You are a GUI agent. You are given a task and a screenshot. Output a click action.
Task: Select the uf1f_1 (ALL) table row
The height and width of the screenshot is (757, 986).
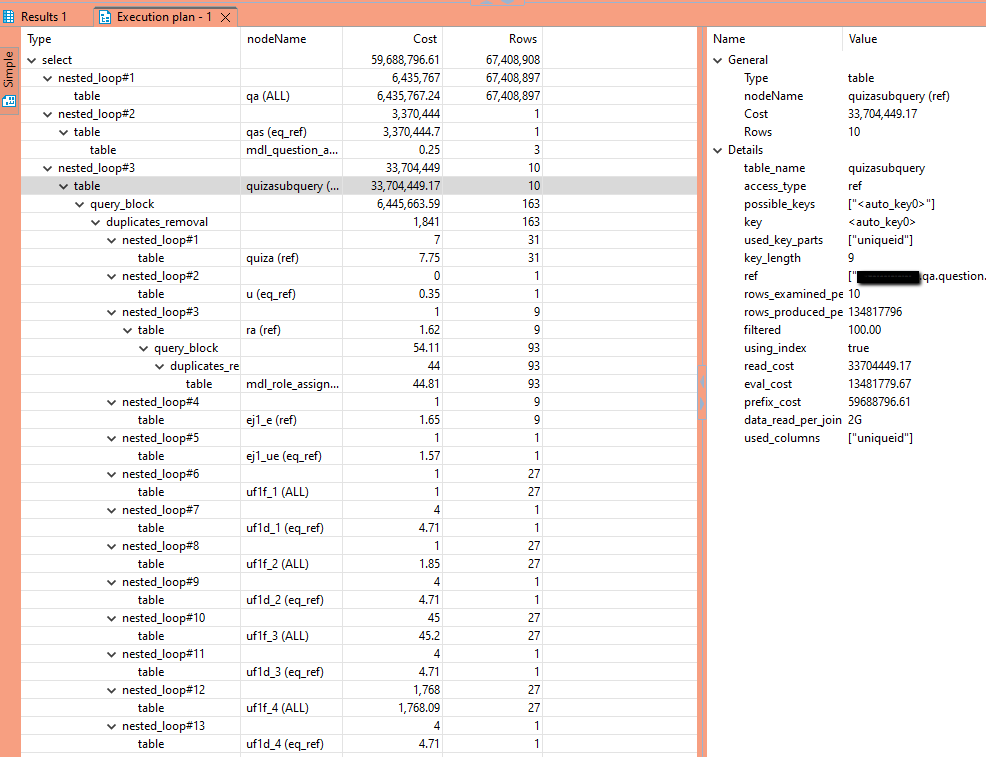(x=359, y=492)
